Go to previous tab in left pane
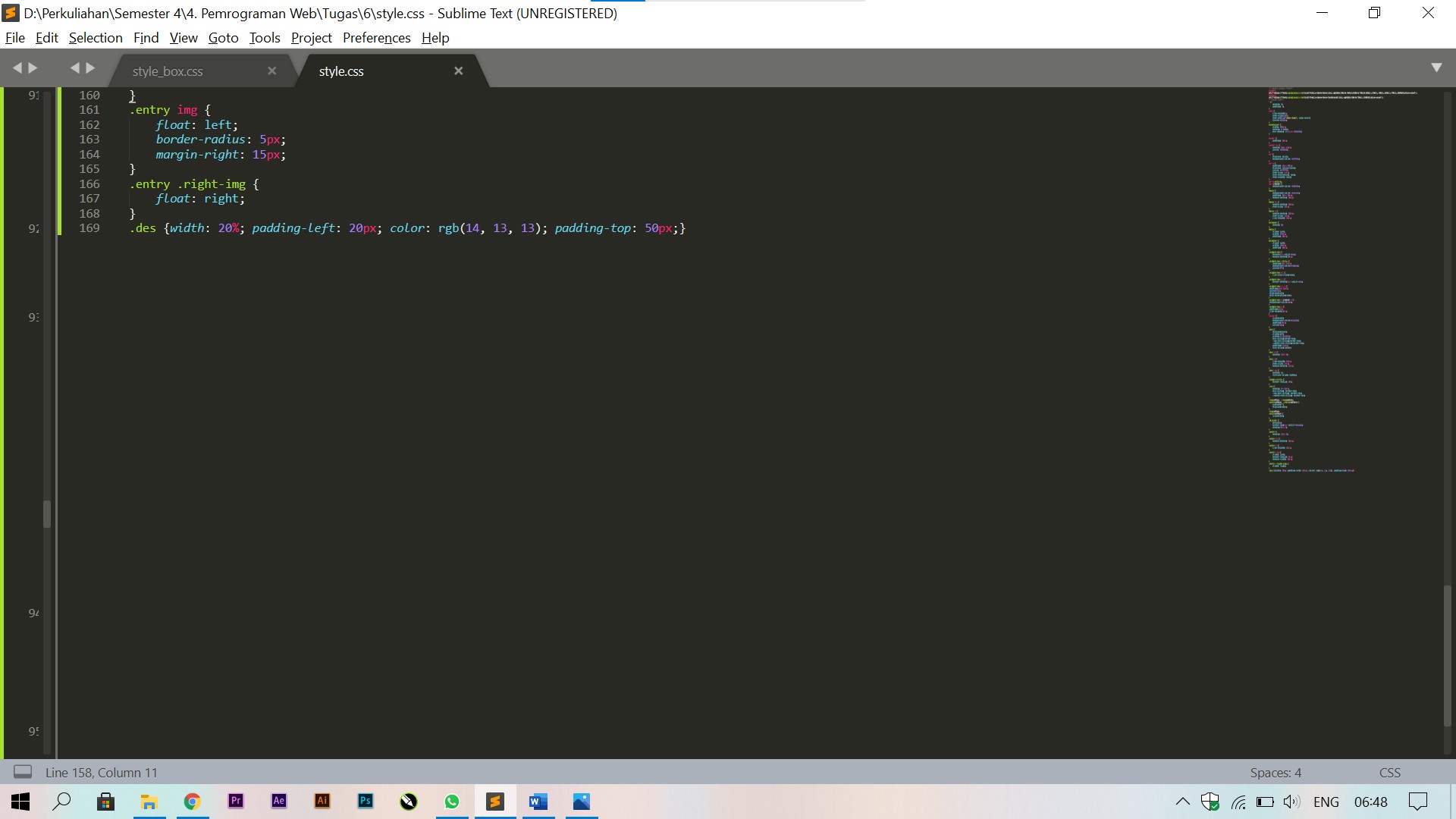The width and height of the screenshot is (1456, 819). click(x=17, y=68)
